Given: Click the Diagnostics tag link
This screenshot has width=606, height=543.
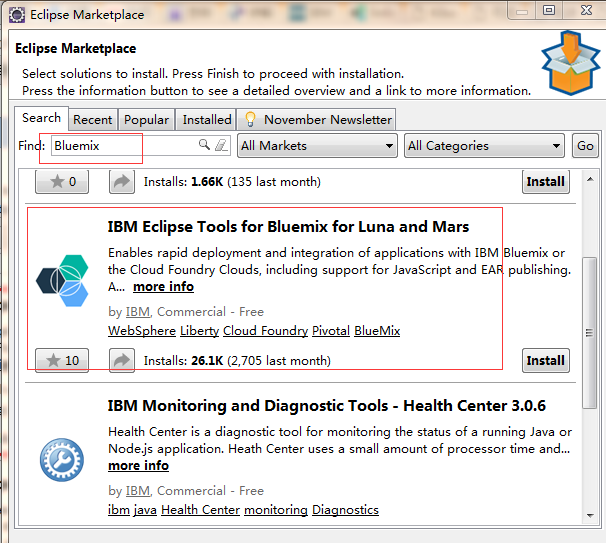Looking at the screenshot, I should (x=345, y=510).
